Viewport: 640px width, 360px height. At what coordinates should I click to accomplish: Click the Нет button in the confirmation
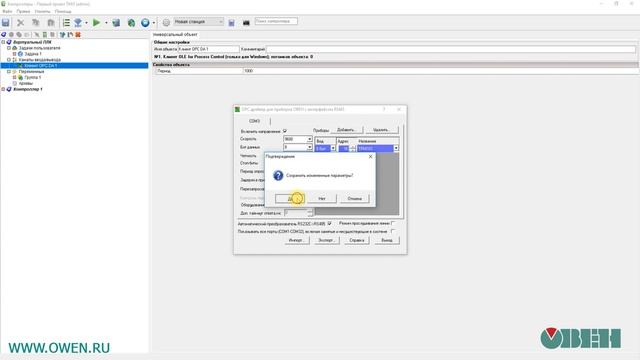click(x=322, y=198)
